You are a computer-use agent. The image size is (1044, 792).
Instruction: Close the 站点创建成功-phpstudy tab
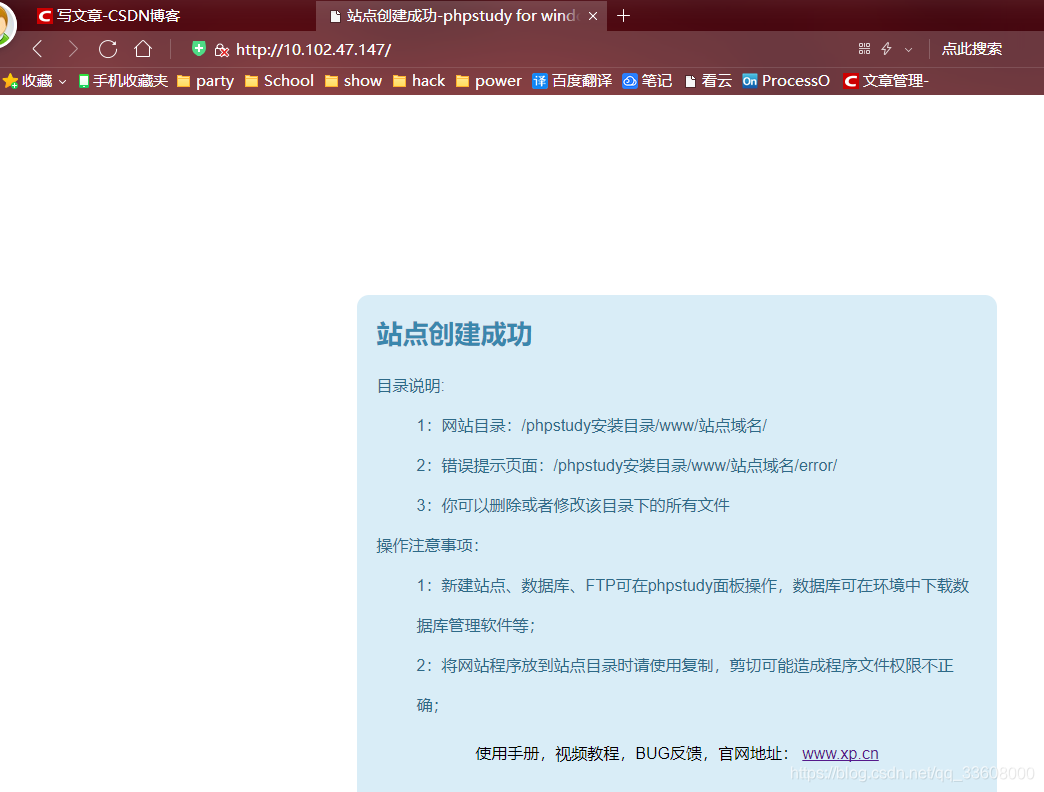tap(593, 16)
